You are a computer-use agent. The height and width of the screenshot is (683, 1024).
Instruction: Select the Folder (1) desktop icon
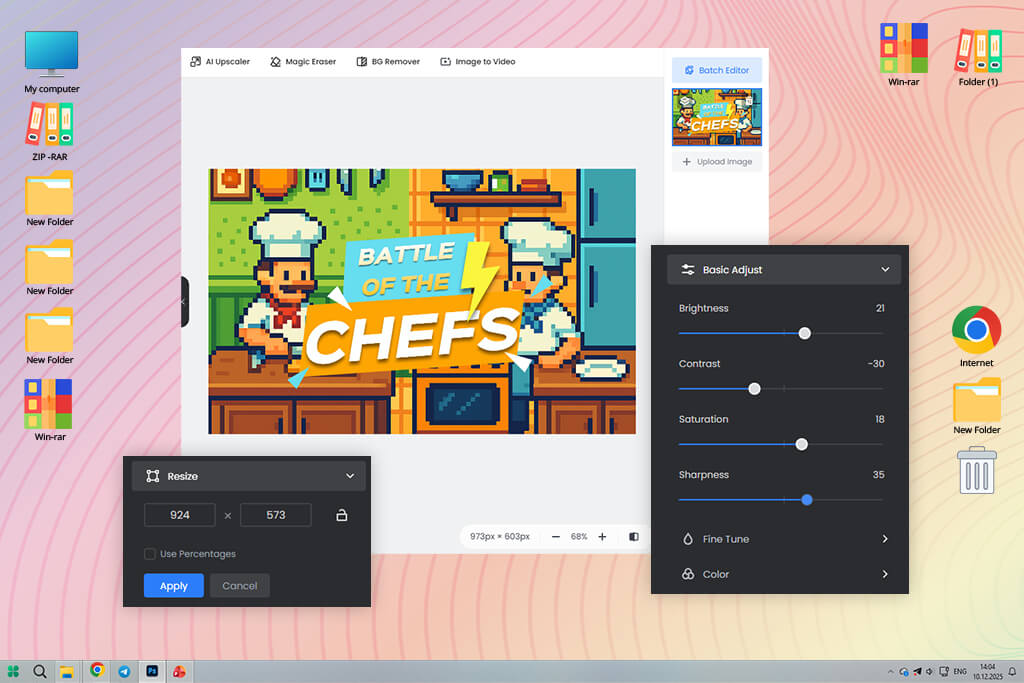(x=978, y=57)
